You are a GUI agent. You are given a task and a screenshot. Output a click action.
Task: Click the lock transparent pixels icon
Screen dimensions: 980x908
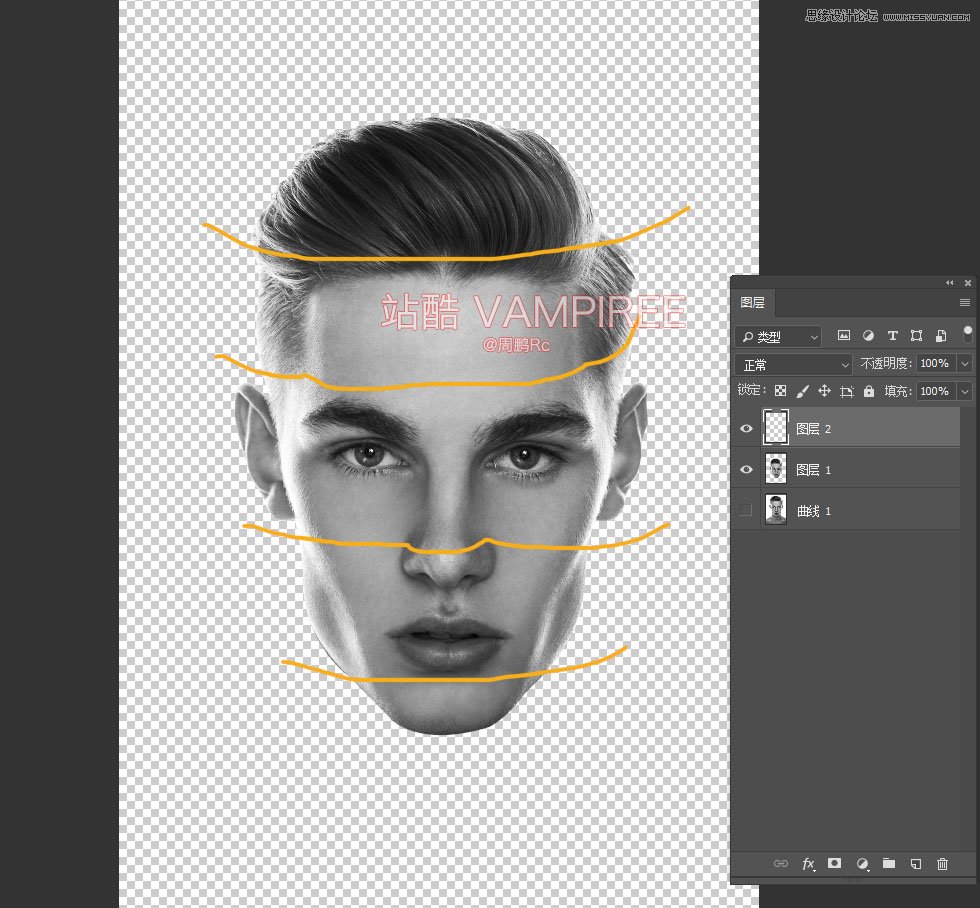click(x=780, y=391)
